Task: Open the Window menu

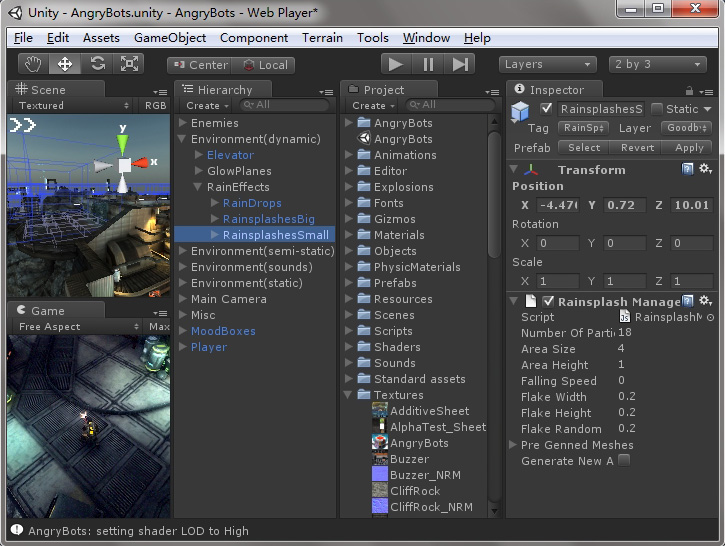Action: click(x=426, y=38)
